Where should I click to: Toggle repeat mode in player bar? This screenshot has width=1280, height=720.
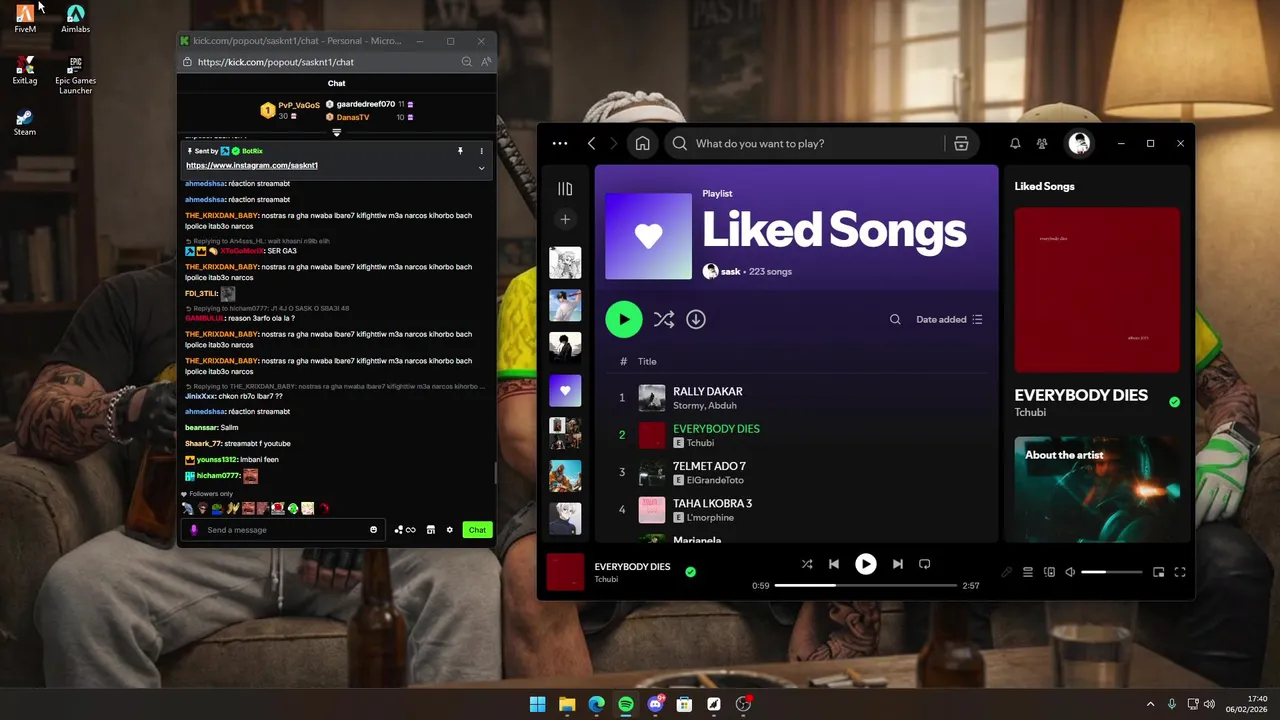point(925,564)
